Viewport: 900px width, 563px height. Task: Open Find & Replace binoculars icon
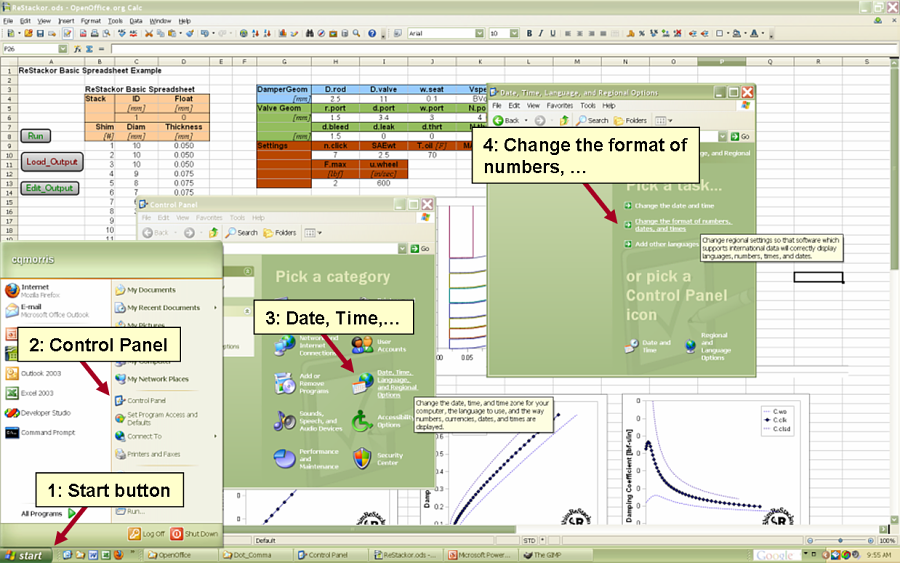tap(309, 33)
